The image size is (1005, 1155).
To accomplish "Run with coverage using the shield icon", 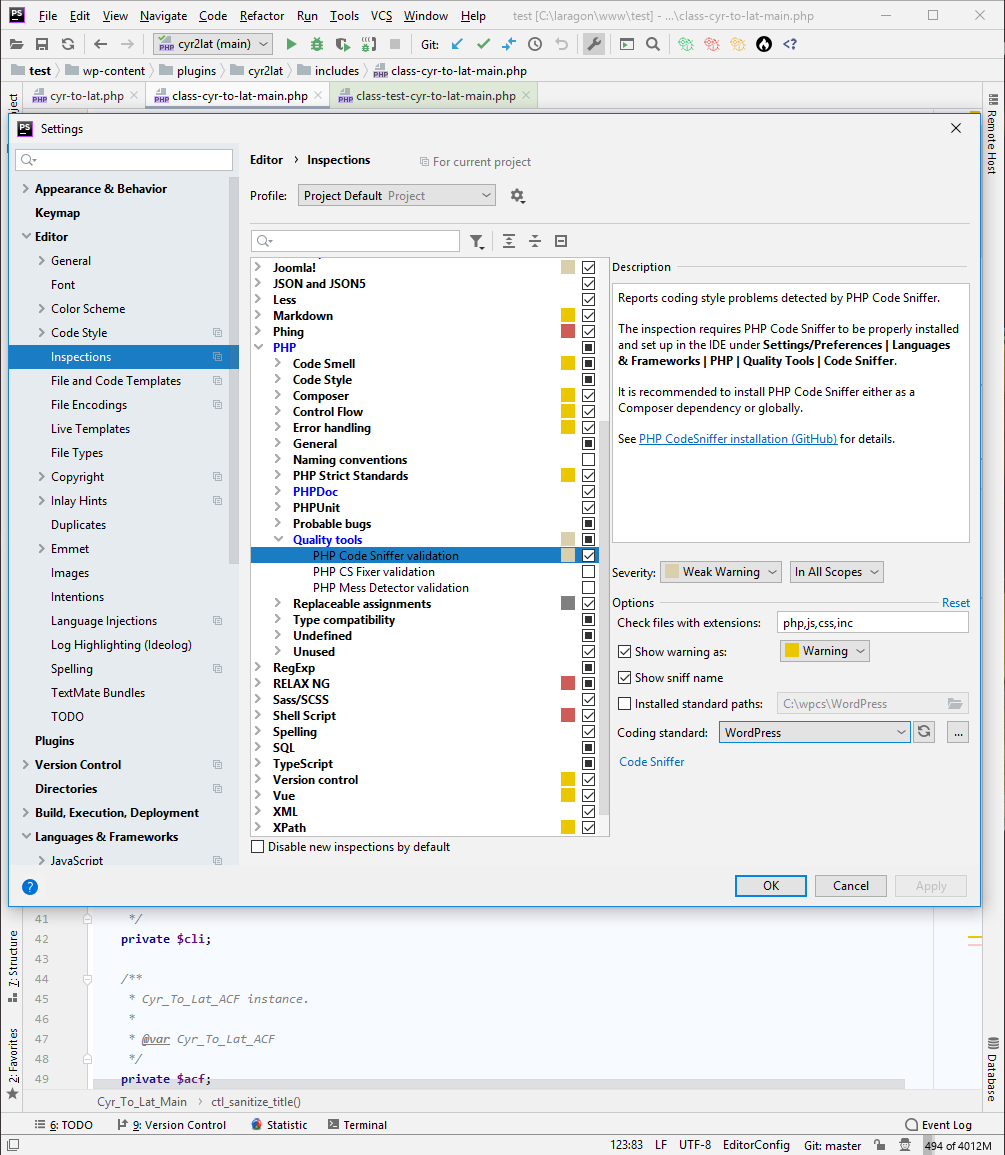I will (x=343, y=44).
